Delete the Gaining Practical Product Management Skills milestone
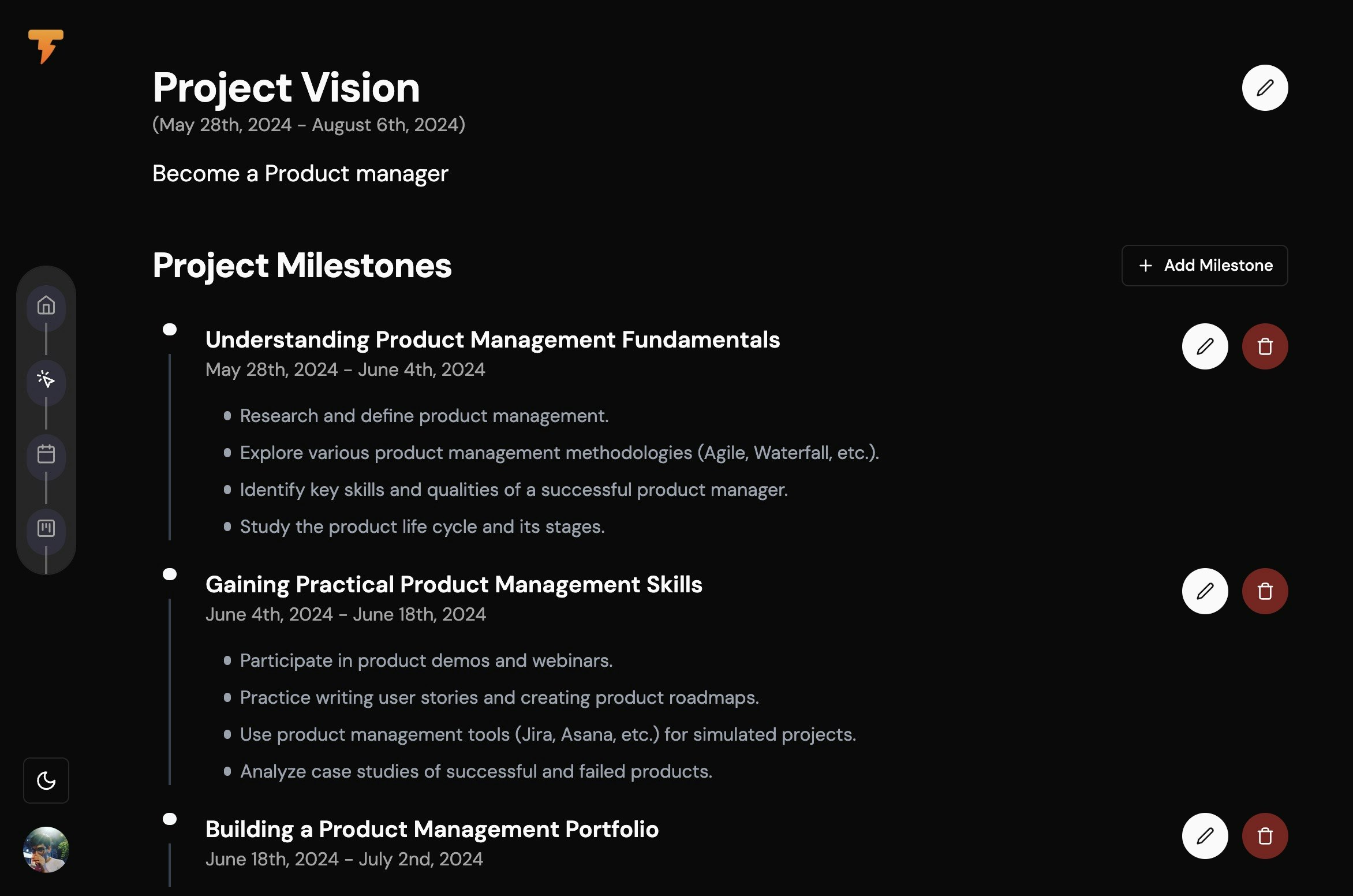This screenshot has height=896, width=1353. (x=1265, y=591)
